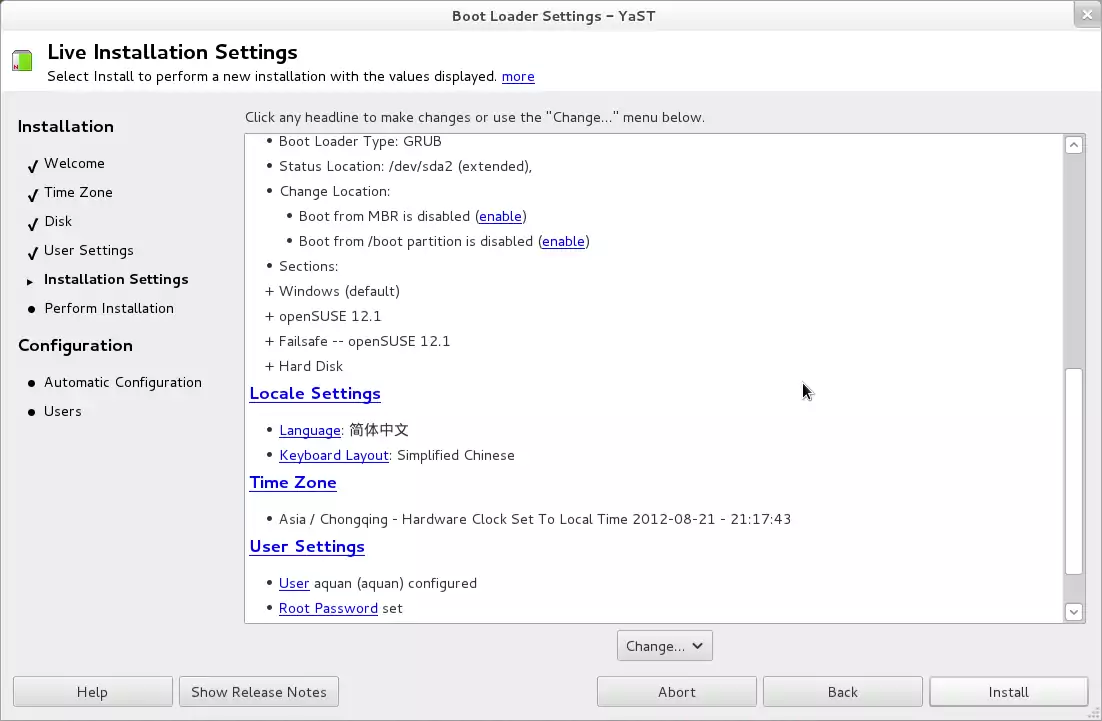Click the scroll down arrow
1102x721 pixels.
point(1073,611)
